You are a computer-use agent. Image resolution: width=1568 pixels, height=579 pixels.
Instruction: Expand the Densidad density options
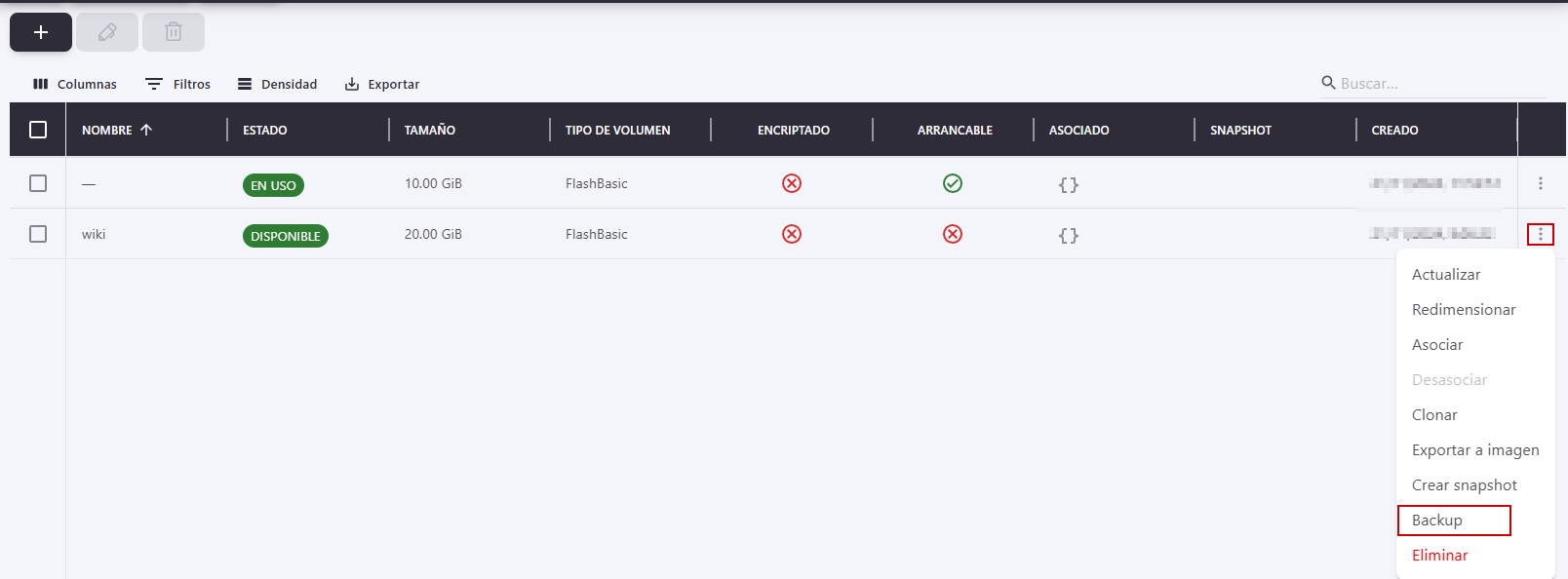click(278, 84)
